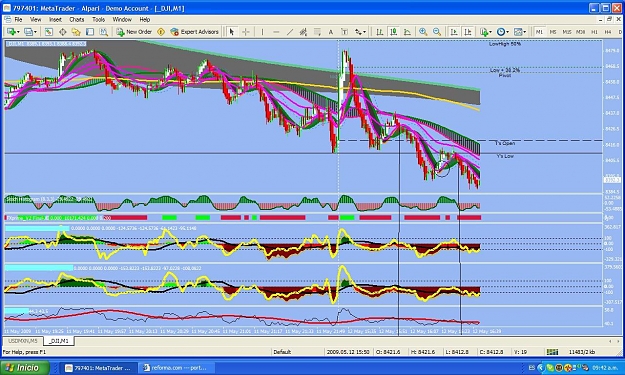Select the Text tool marked A
The image size is (625, 375).
(330, 32)
